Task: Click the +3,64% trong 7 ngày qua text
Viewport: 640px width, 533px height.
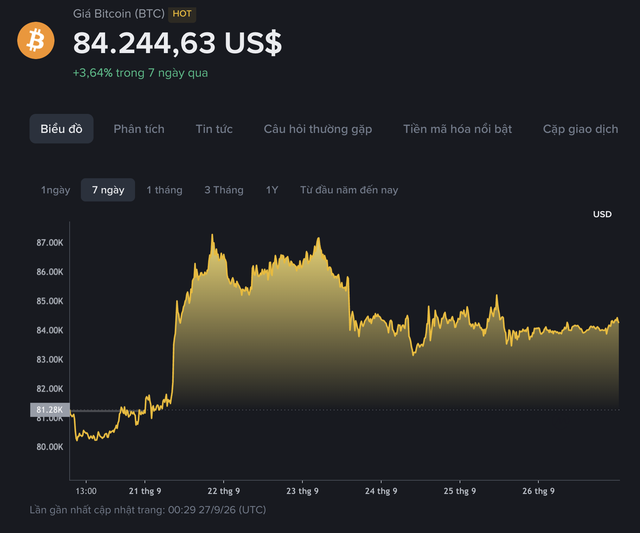Action: [x=140, y=73]
